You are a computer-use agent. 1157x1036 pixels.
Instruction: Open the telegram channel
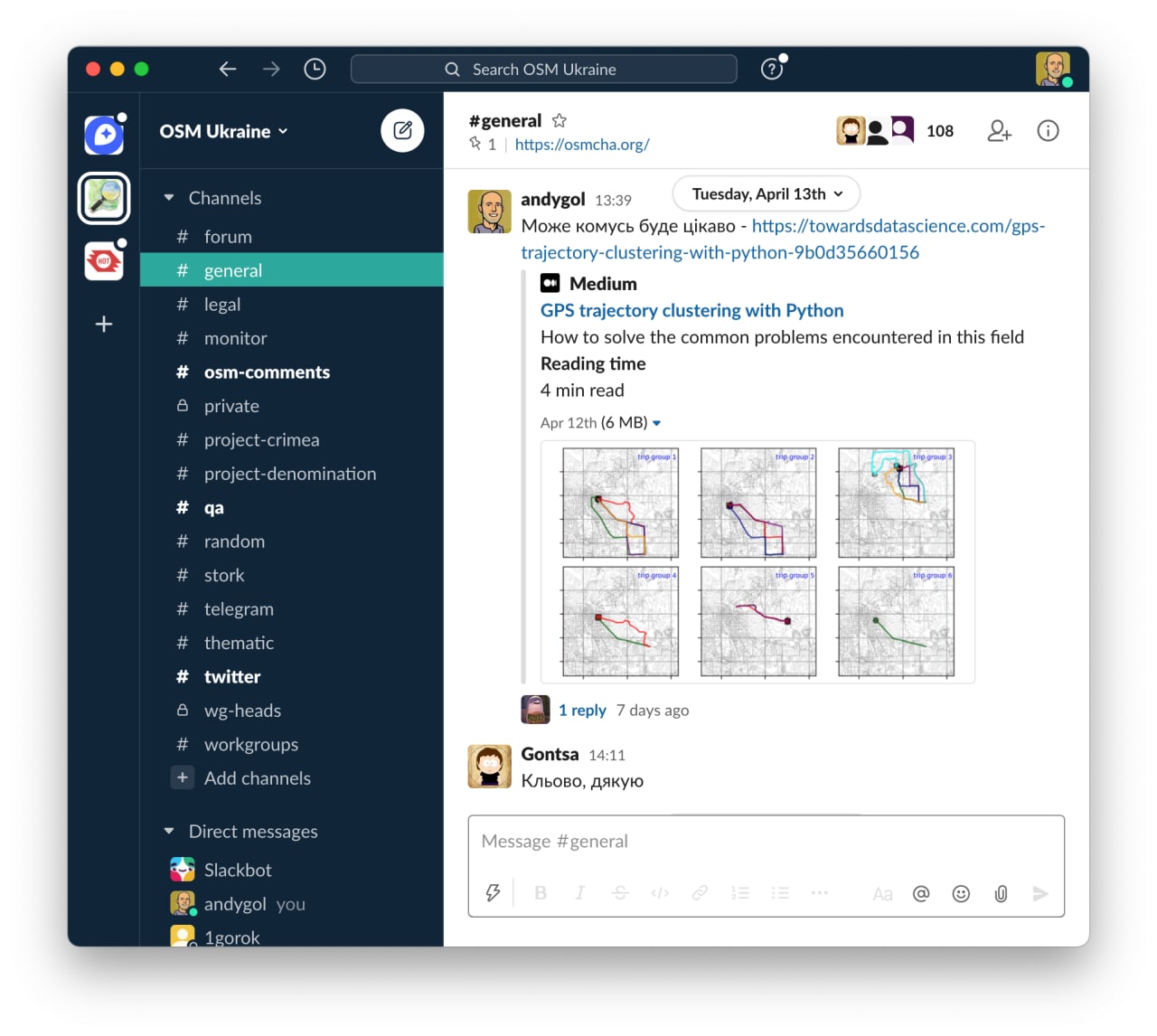(x=292, y=609)
